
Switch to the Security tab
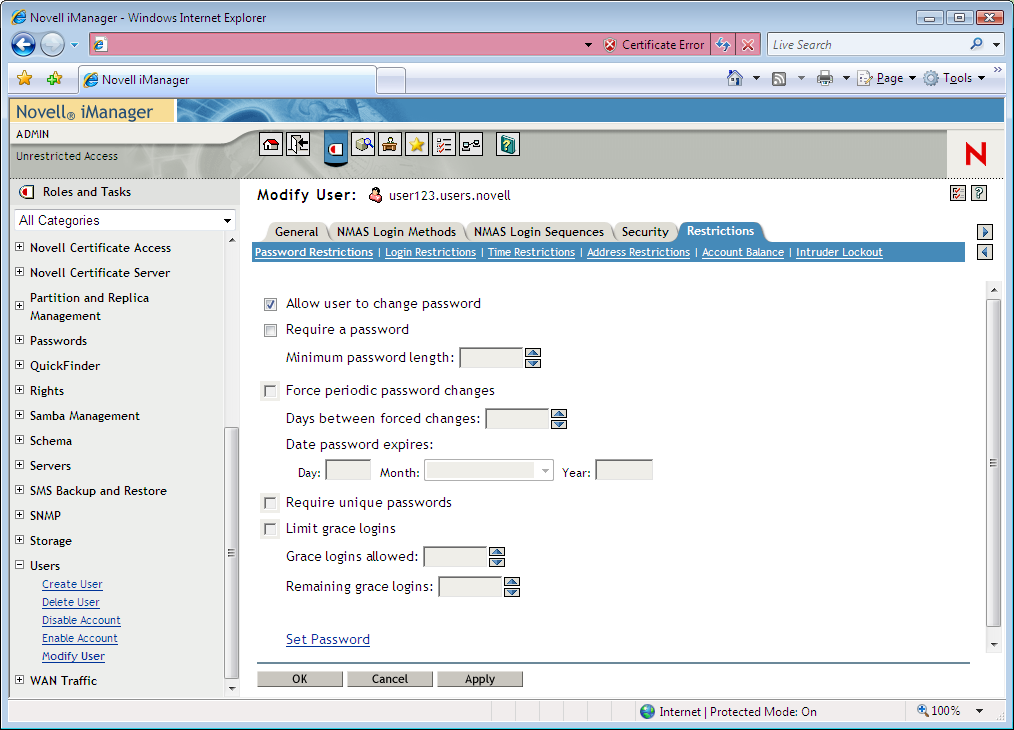(x=644, y=232)
